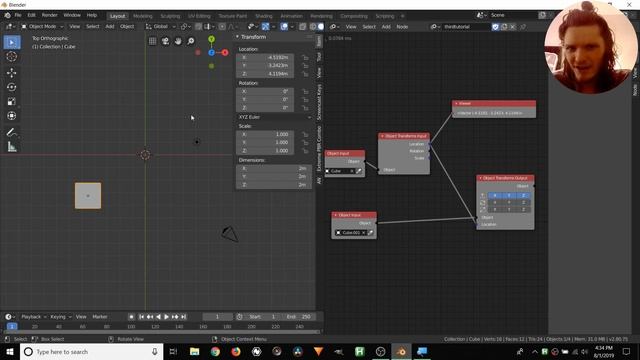The image size is (640, 360).
Task: Select the Select Box tool
Action: click(x=12, y=42)
